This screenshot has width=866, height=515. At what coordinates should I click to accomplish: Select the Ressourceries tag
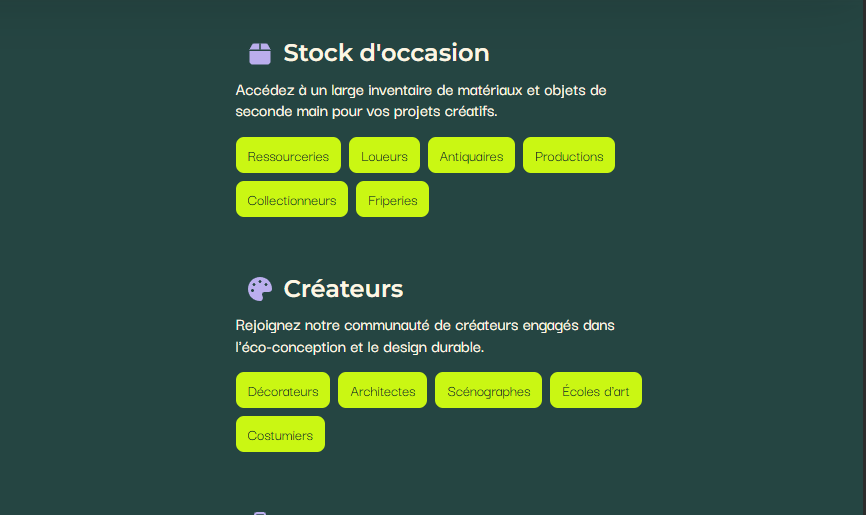pyautogui.click(x=288, y=155)
